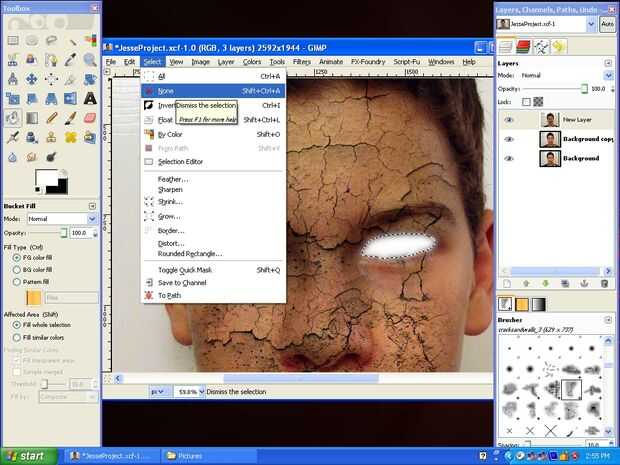Open the Layers Mode dropdown arrow

(608, 75)
